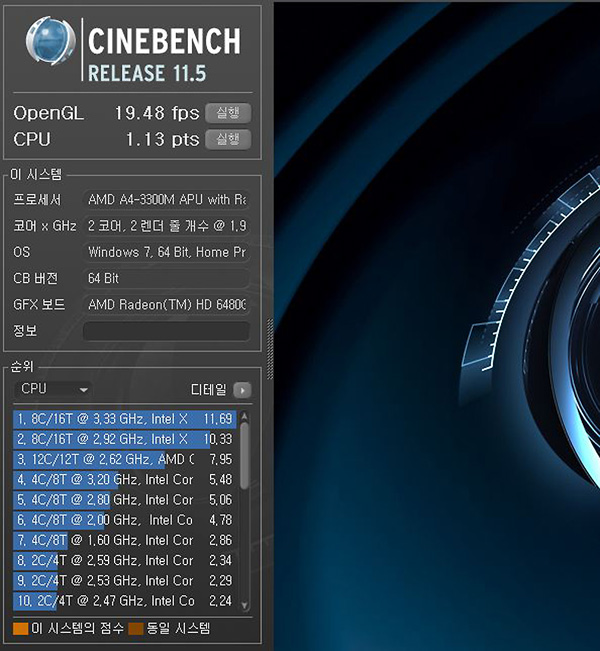
Task: Click the CB 버전 field showing 64 Bit
Action: [x=166, y=278]
